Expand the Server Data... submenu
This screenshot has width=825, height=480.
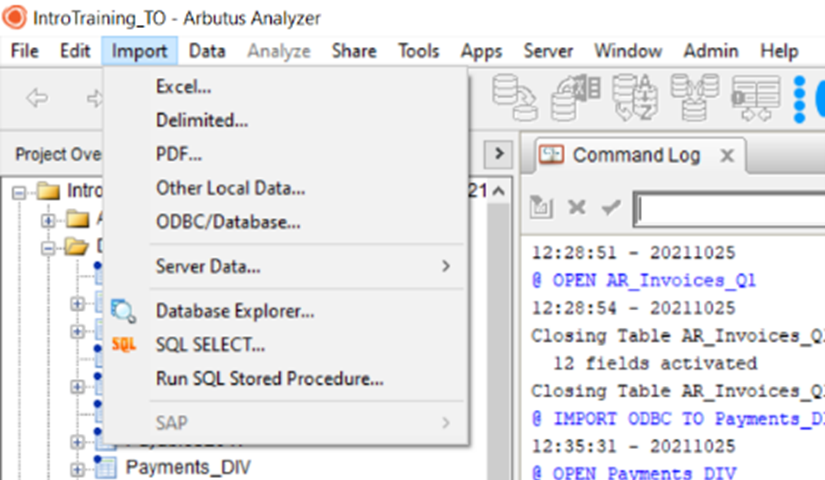tap(285, 266)
